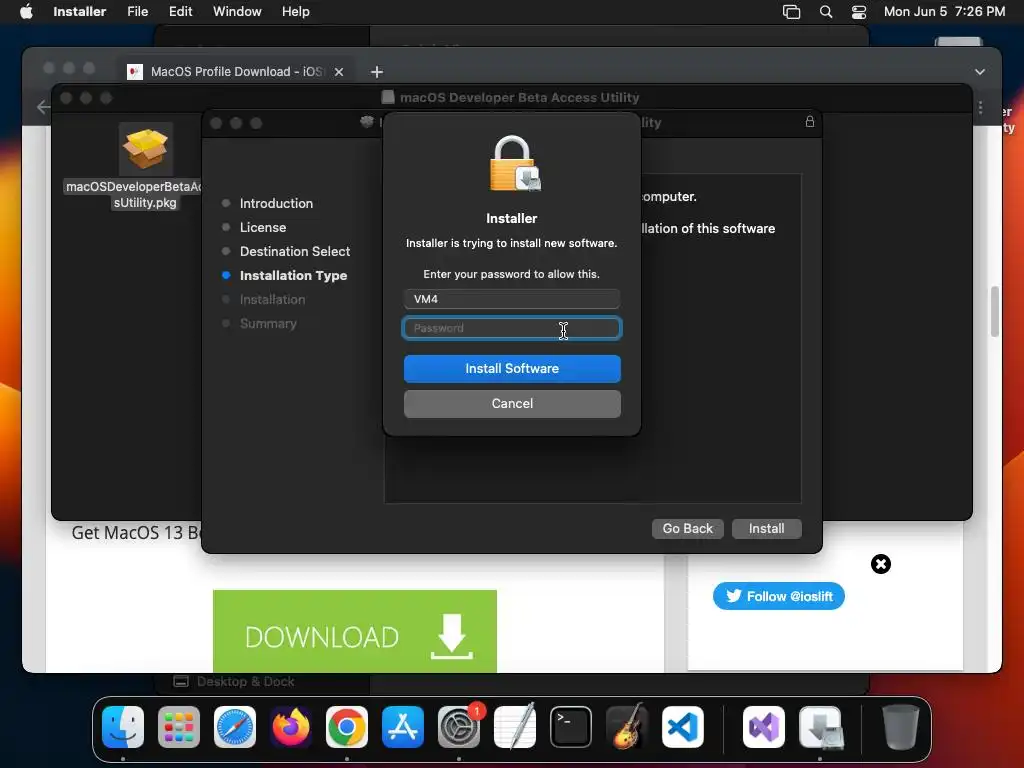Viewport: 1024px width, 768px height.
Task: Open Launchpad from the Dock
Action: (179, 727)
